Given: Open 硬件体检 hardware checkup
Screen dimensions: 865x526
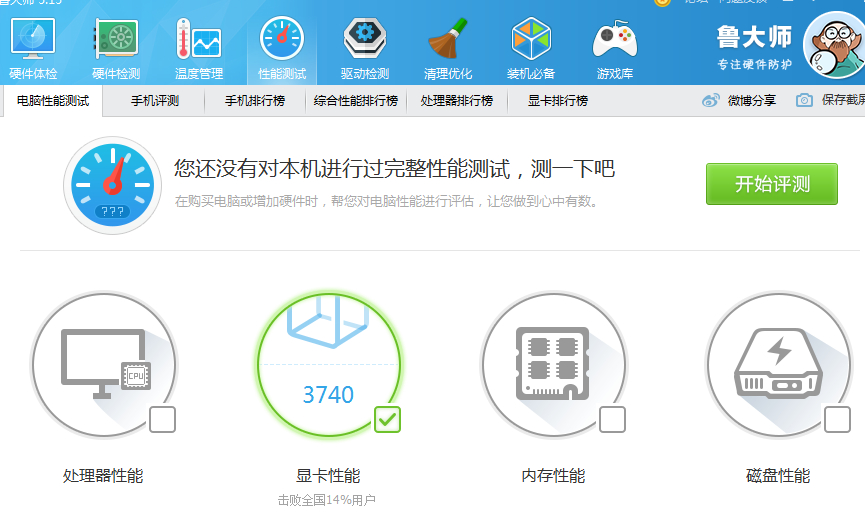Looking at the screenshot, I should click(x=33, y=49).
